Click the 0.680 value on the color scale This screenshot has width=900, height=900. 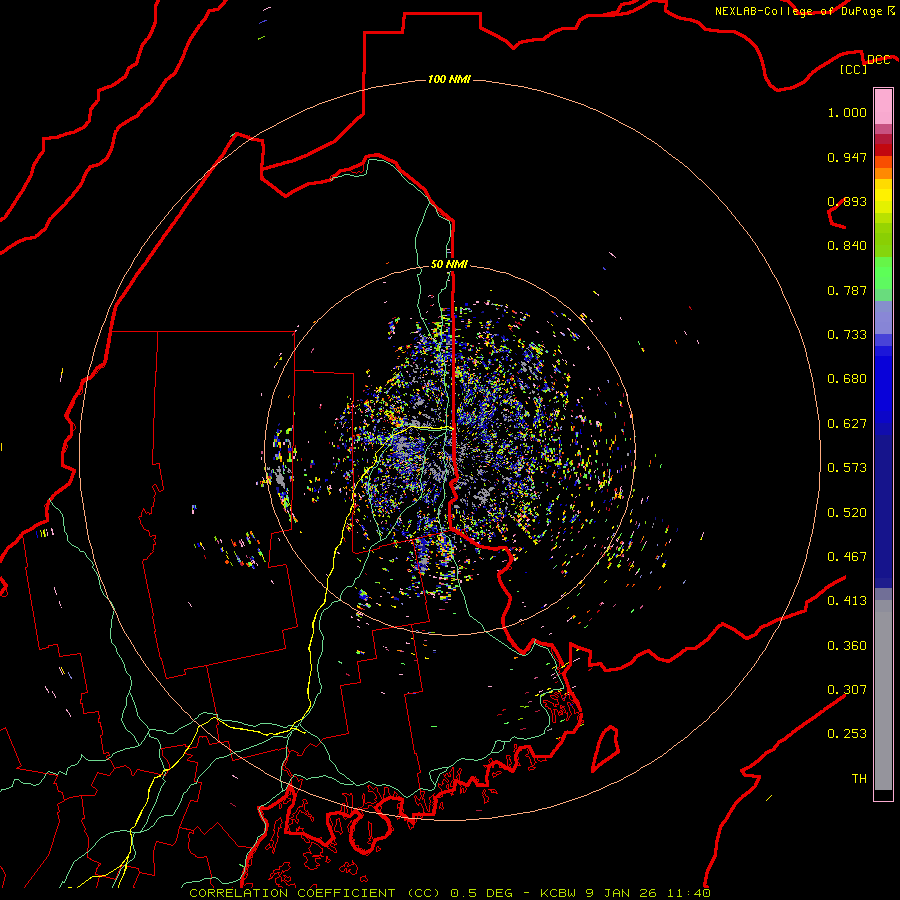[x=847, y=379]
